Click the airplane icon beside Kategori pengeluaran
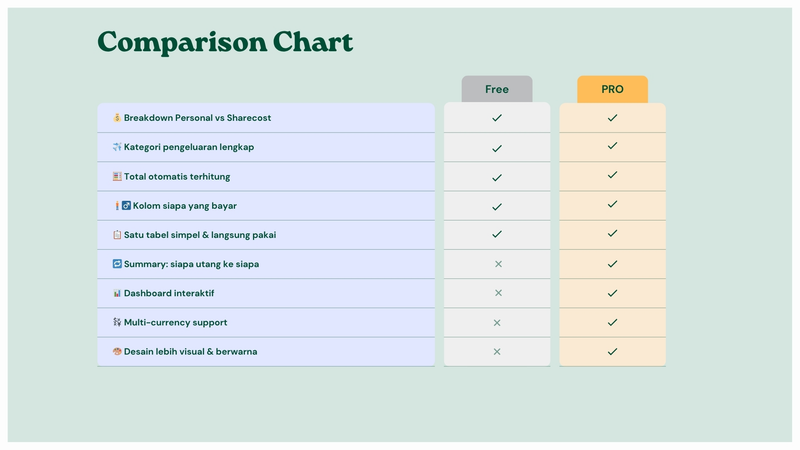 coord(117,147)
